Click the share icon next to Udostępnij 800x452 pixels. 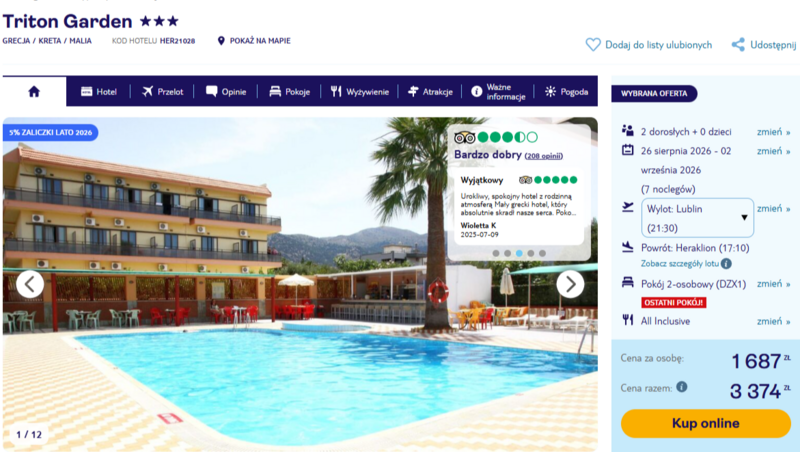(x=738, y=45)
